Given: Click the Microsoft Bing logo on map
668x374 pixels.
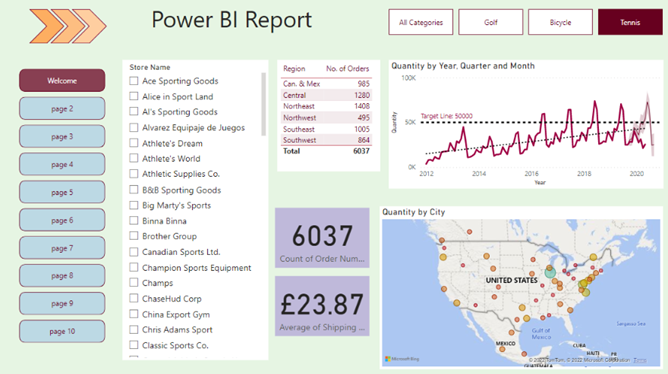Looking at the screenshot, I should (x=402, y=359).
